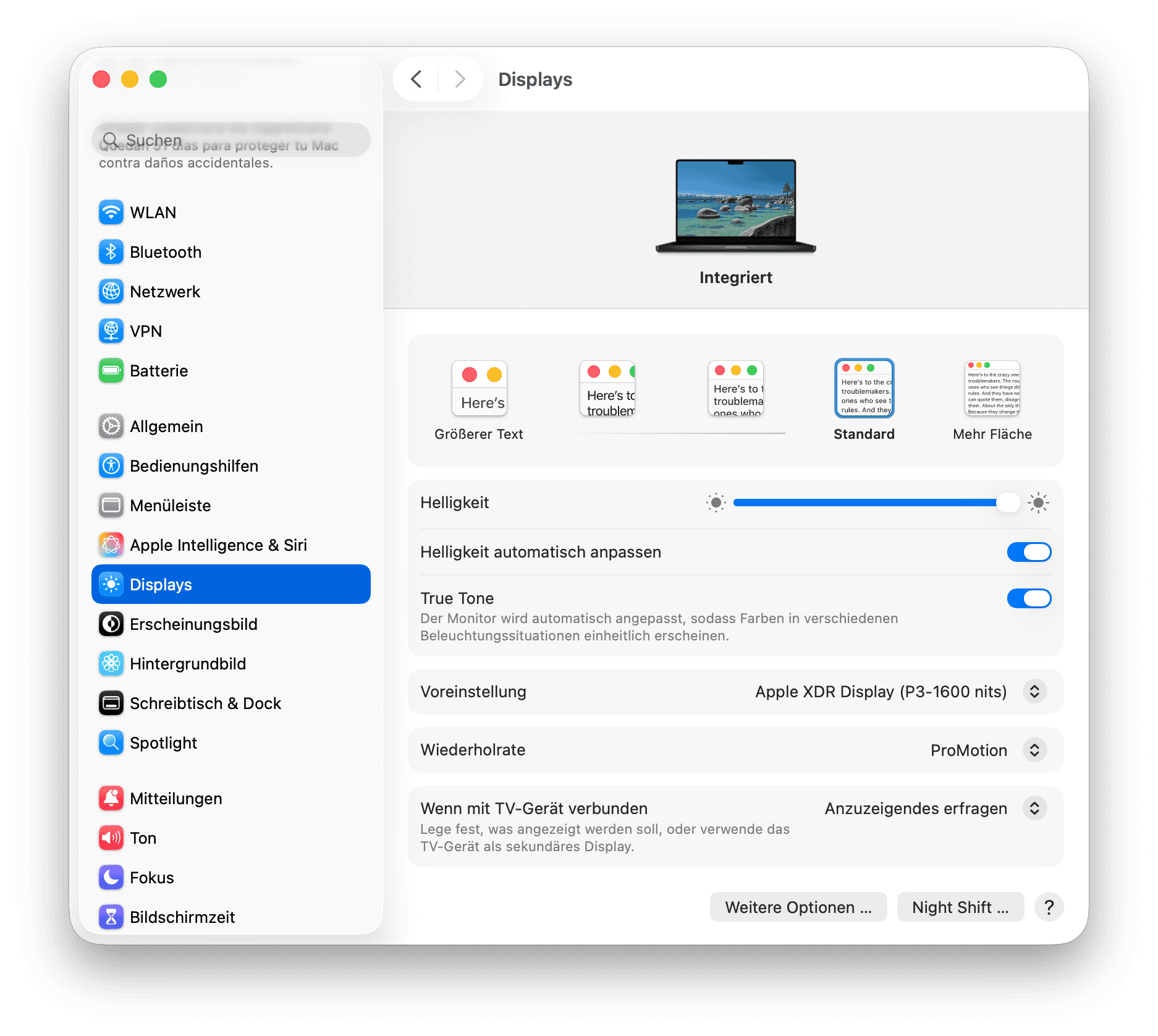
Task: Select the Apple Intelligence & Siri icon
Action: (111, 545)
